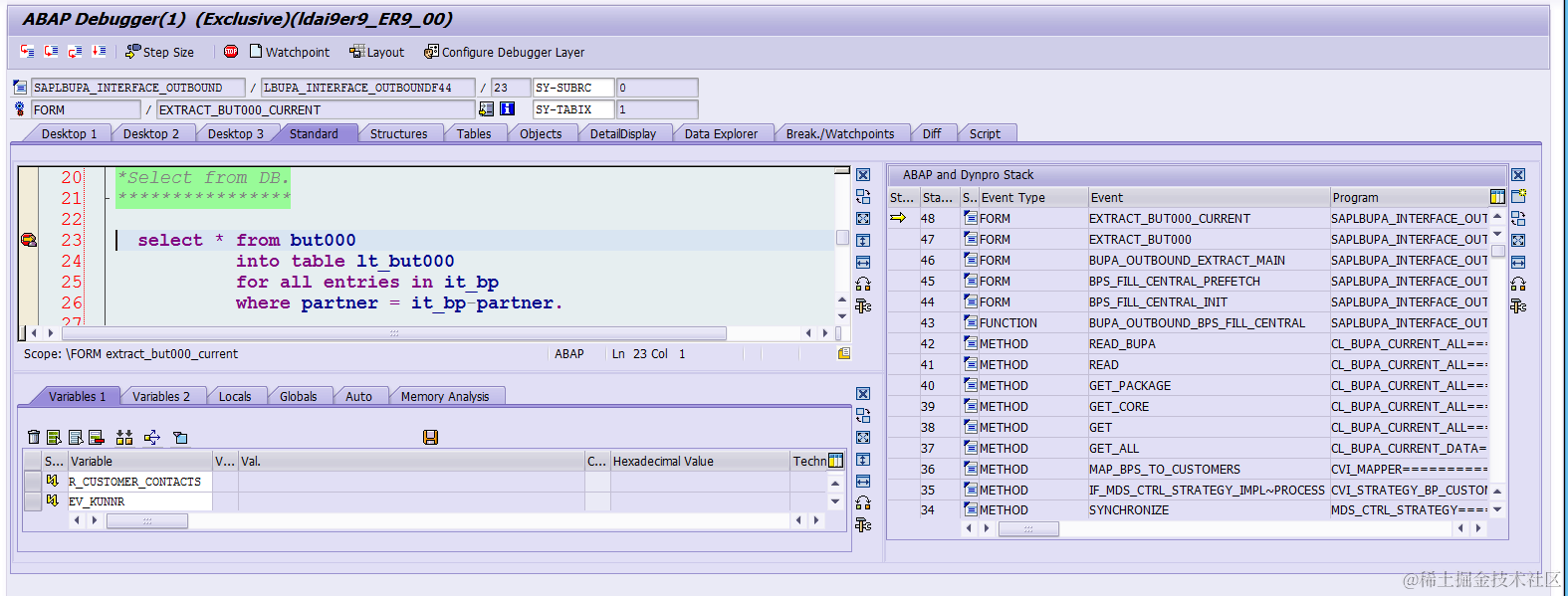Click the two-boxes icon in Variables toolbar
This screenshot has width=1568, height=596.
124,437
